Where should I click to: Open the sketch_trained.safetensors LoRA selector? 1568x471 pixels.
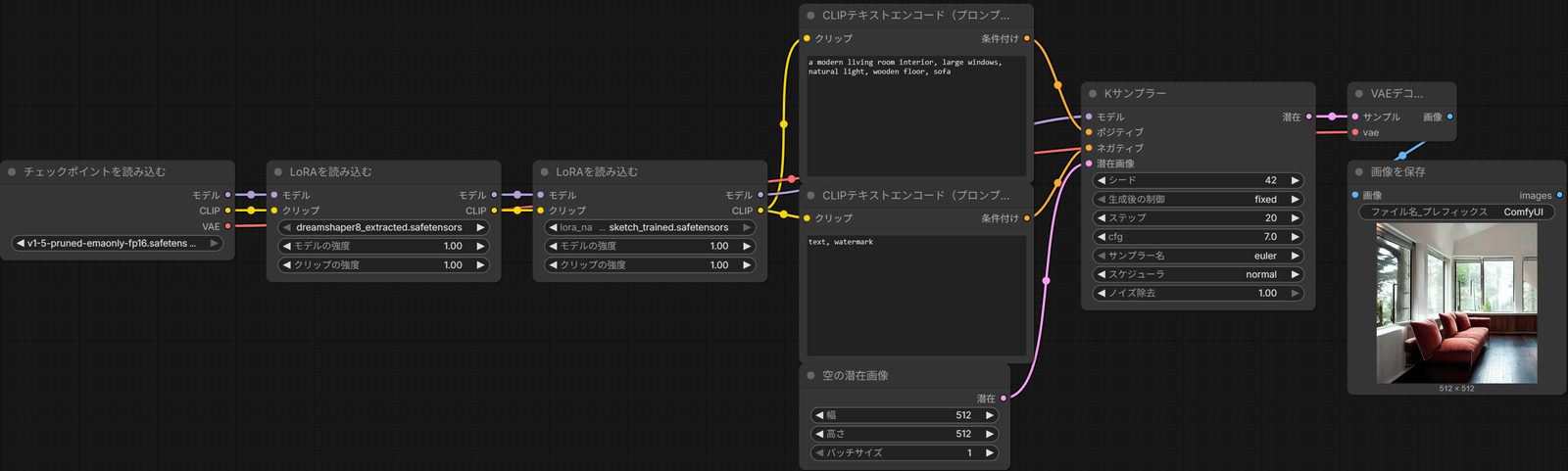[650, 227]
